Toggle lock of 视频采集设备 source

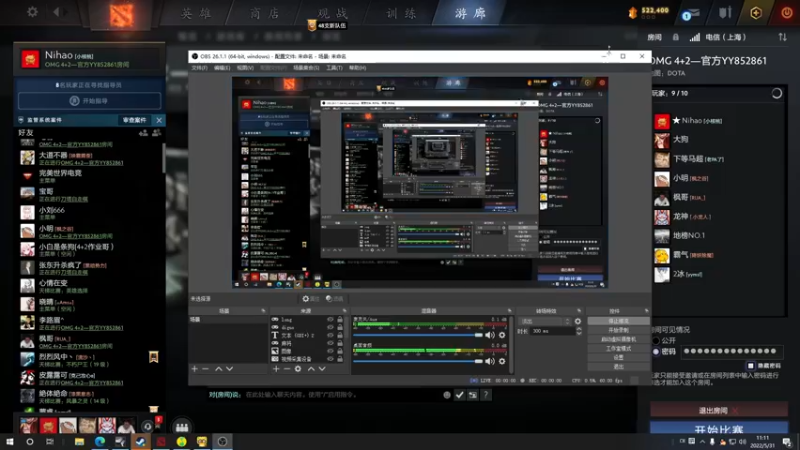[340, 359]
